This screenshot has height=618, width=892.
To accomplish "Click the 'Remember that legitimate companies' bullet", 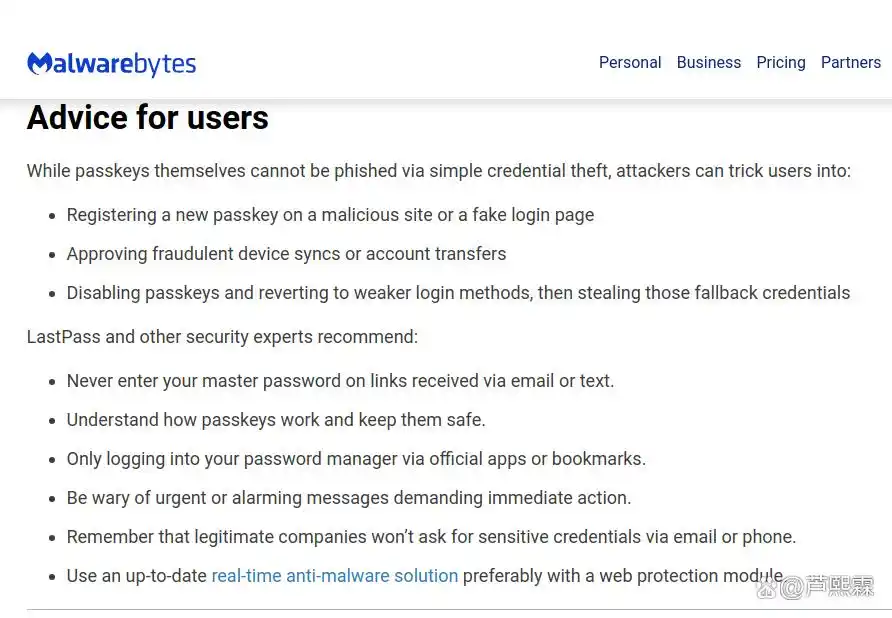I will pyautogui.click(x=431, y=537).
